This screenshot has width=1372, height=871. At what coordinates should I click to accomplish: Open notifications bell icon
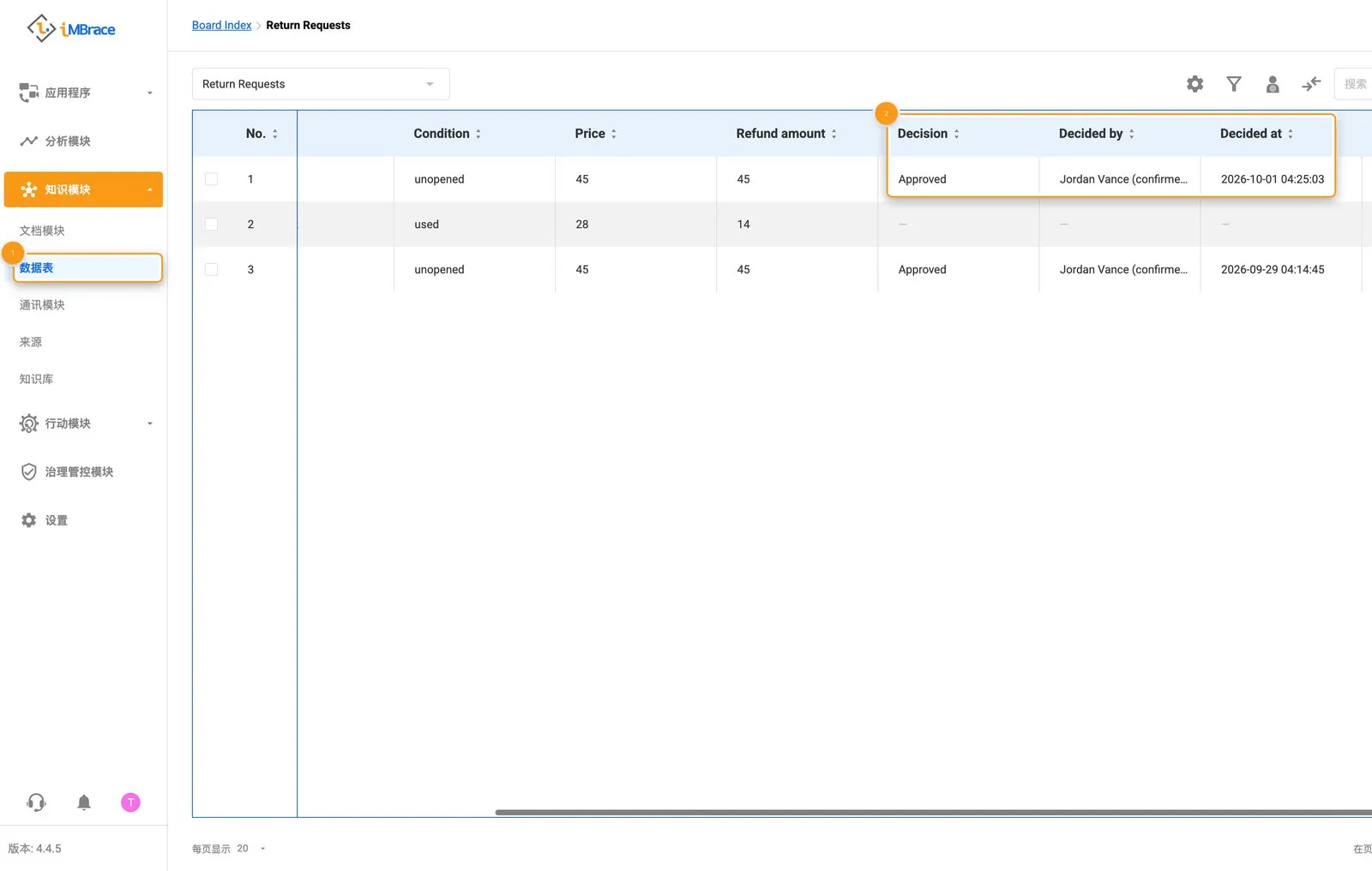(x=84, y=802)
